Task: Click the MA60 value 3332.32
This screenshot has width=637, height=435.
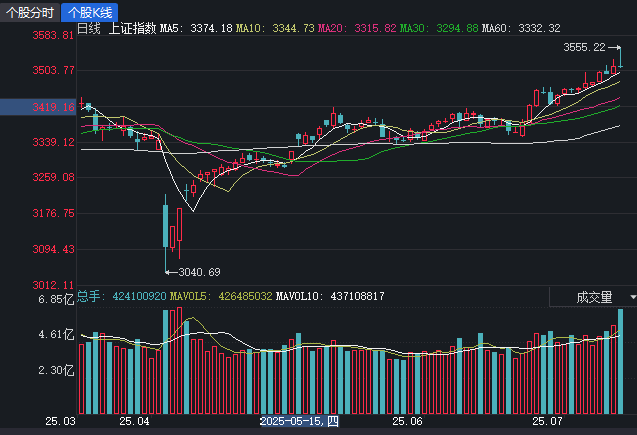Action: click(539, 28)
